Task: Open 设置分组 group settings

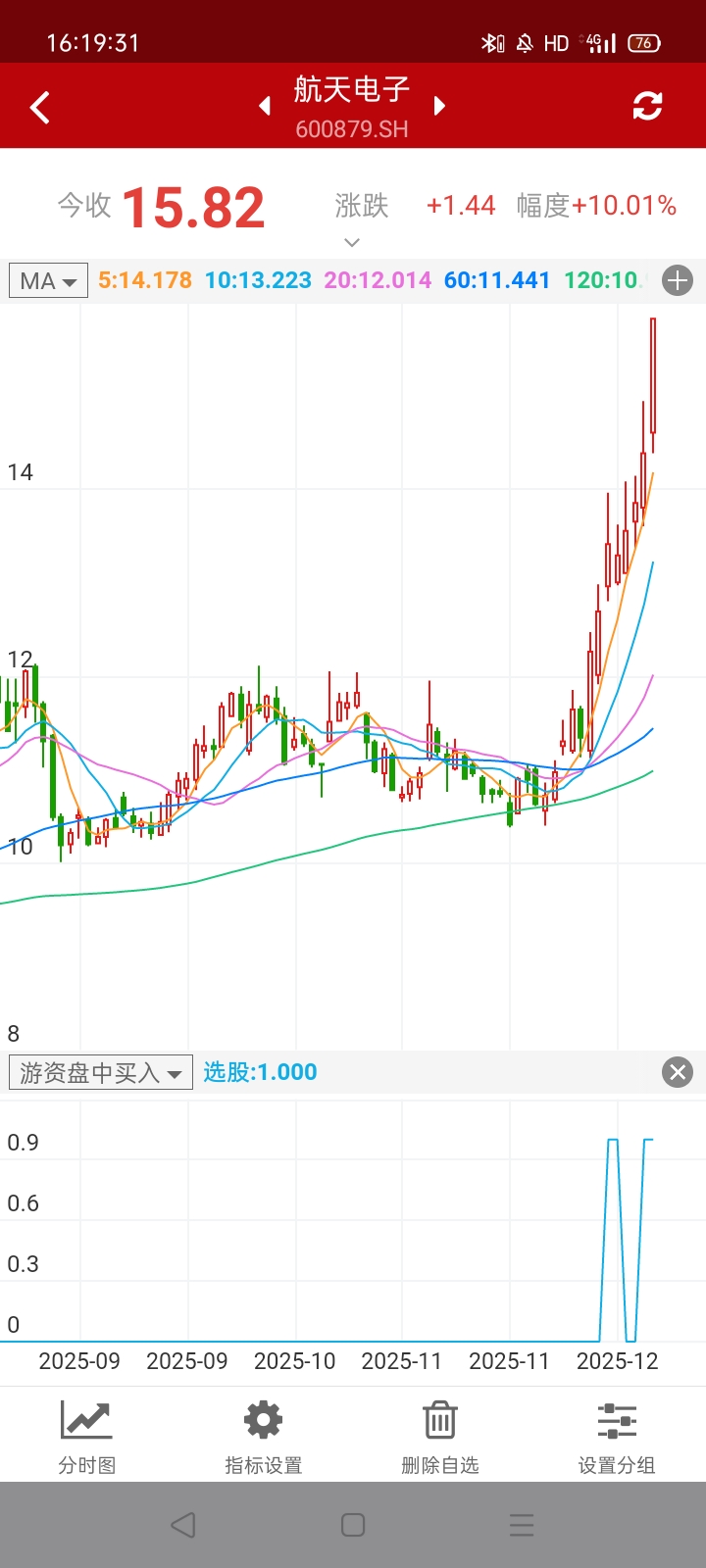Action: (x=617, y=1437)
